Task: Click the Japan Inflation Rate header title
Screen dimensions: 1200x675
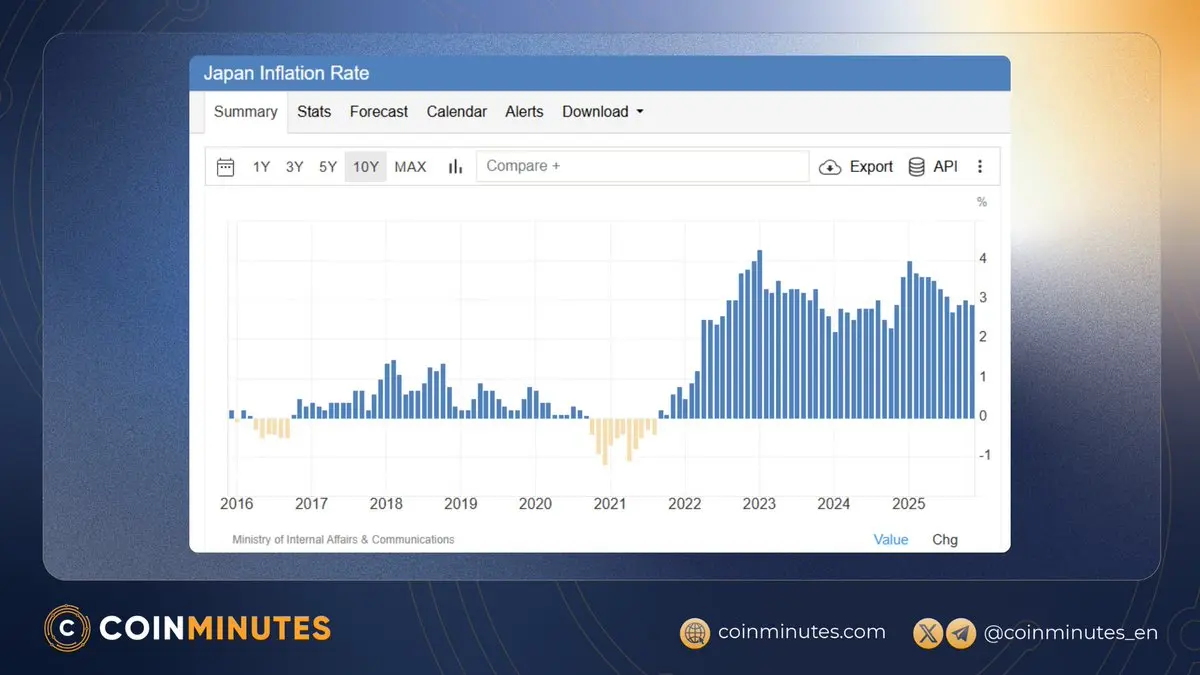Action: (x=286, y=73)
